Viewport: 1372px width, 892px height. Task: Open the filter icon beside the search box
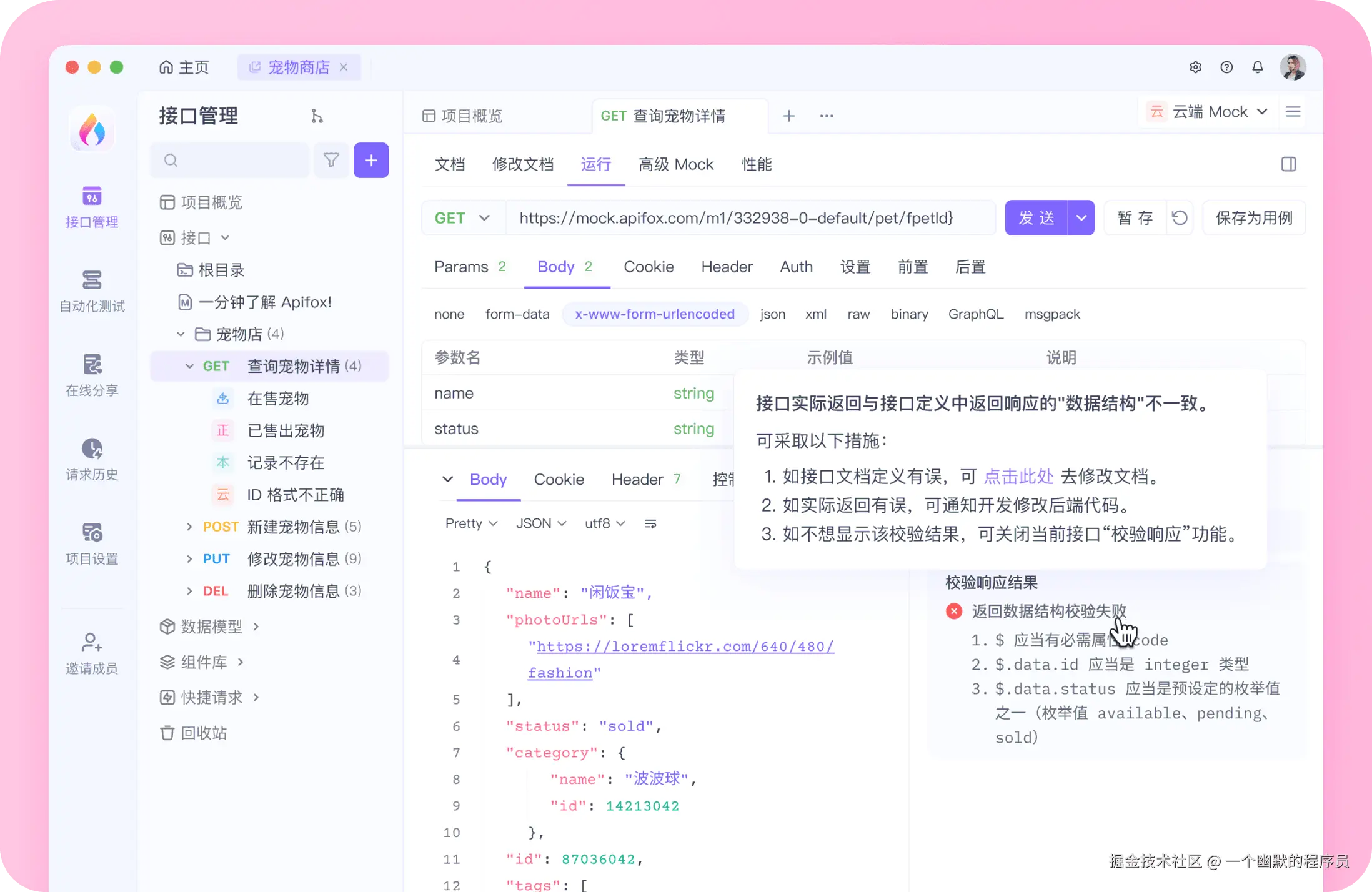(x=331, y=160)
